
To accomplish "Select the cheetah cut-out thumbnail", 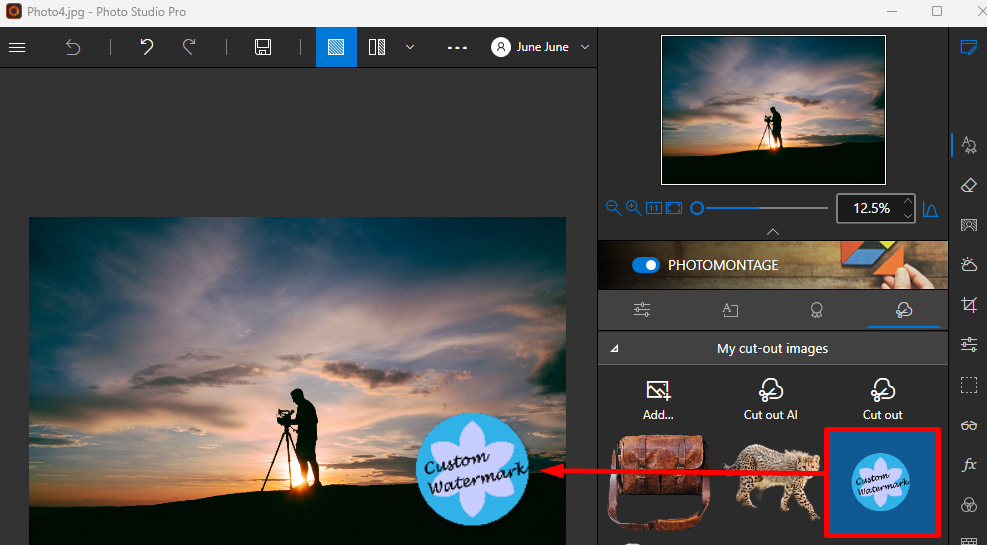I will pyautogui.click(x=772, y=480).
